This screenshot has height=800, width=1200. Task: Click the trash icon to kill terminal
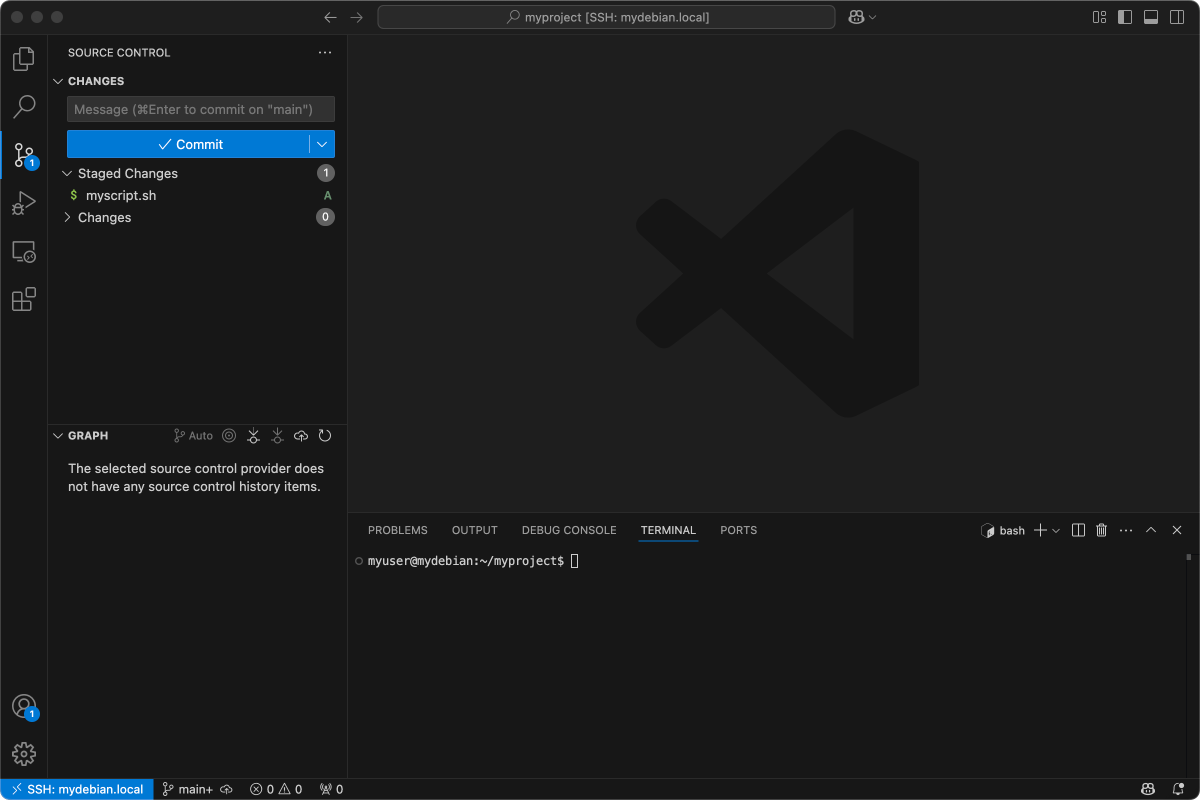pyautogui.click(x=1102, y=530)
